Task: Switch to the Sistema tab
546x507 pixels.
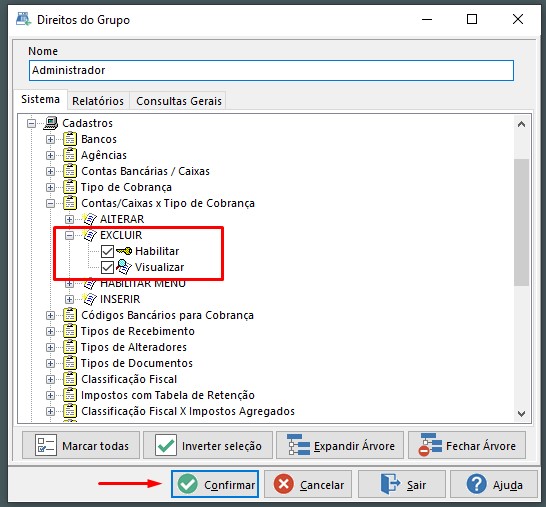Action: pyautogui.click(x=40, y=100)
